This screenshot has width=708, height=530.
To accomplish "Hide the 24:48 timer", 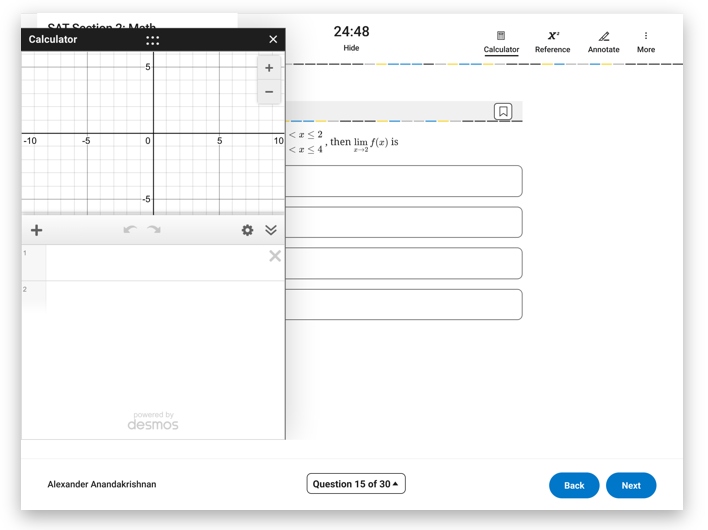I will [351, 48].
